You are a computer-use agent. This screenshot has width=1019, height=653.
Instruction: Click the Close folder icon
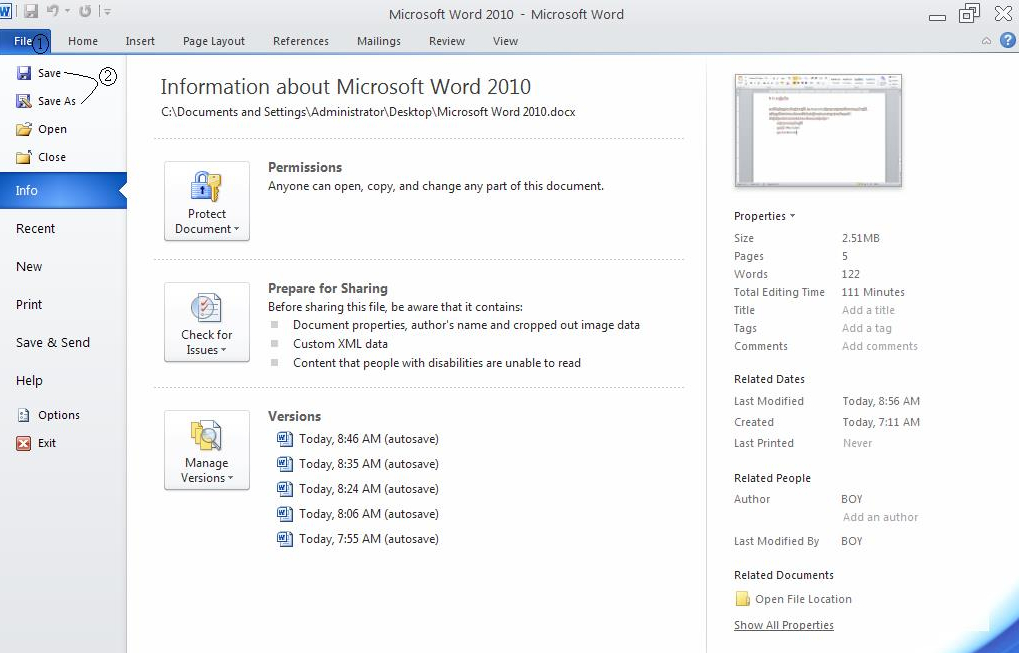[24, 157]
